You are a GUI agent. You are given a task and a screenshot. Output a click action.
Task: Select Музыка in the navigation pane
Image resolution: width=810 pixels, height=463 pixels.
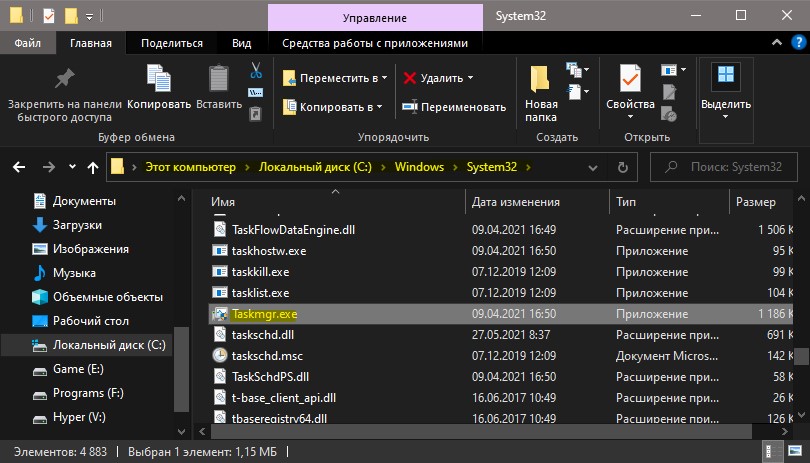[74, 273]
